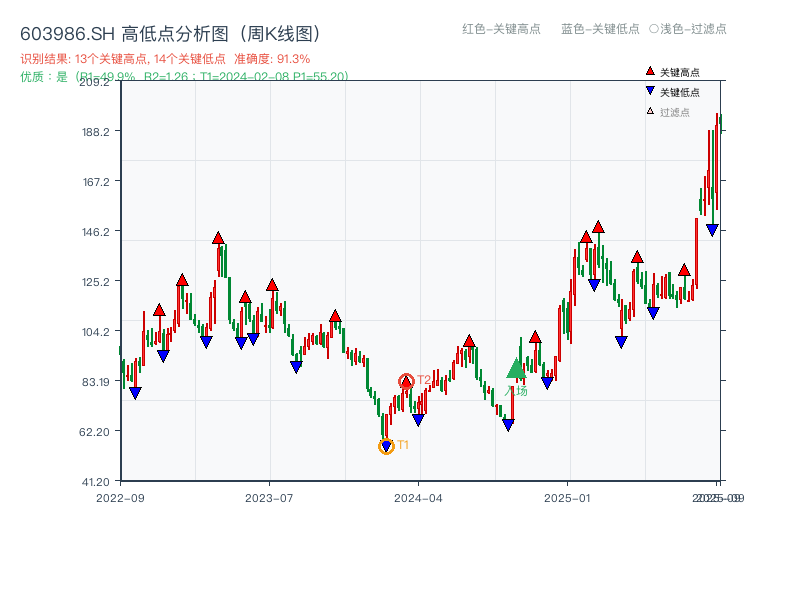This screenshot has height=600, width=800.
Task: Click the red-circled T2 high marker
Action: pos(407,380)
